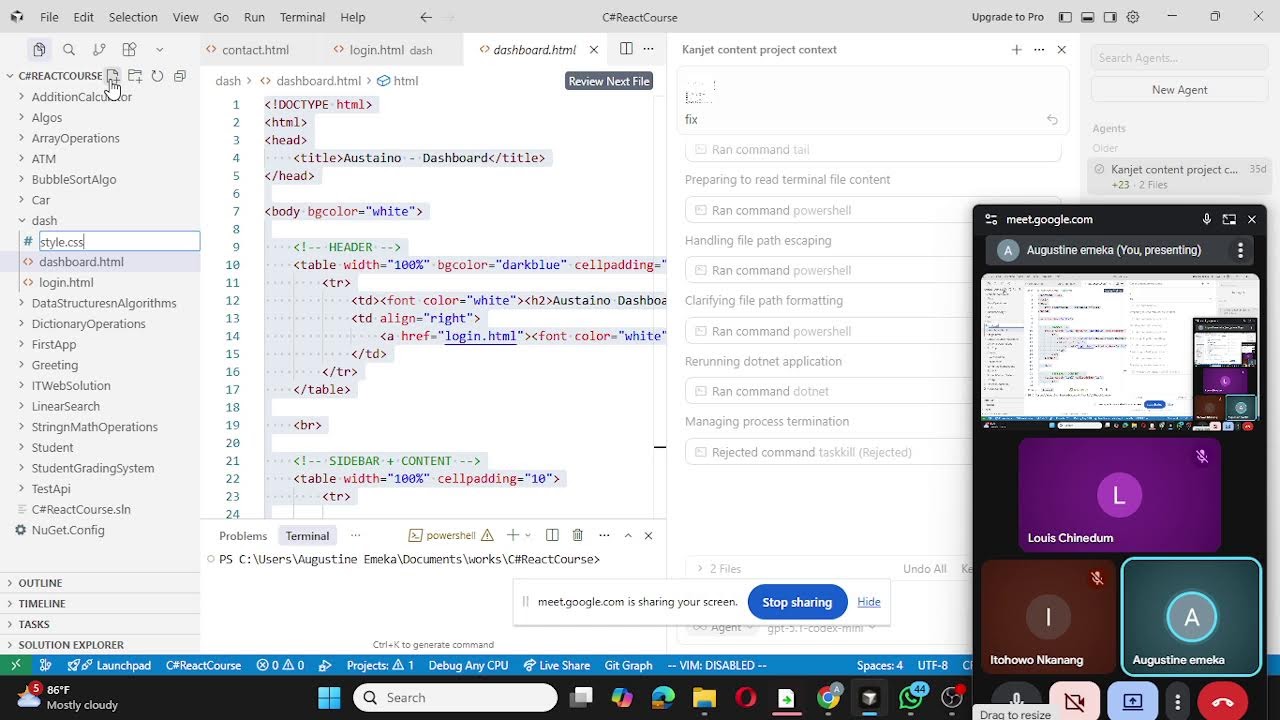Open the Explorer view in the activity bar
This screenshot has width=1280, height=720.
click(39, 49)
